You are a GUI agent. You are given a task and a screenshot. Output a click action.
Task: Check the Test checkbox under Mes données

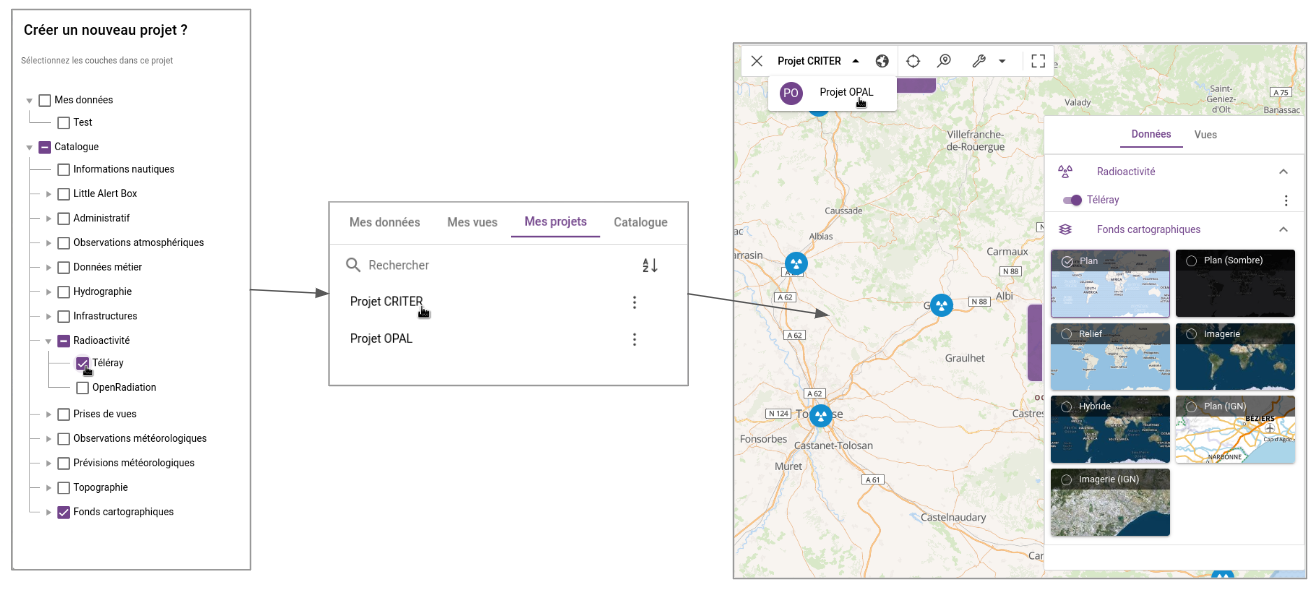[x=62, y=122]
